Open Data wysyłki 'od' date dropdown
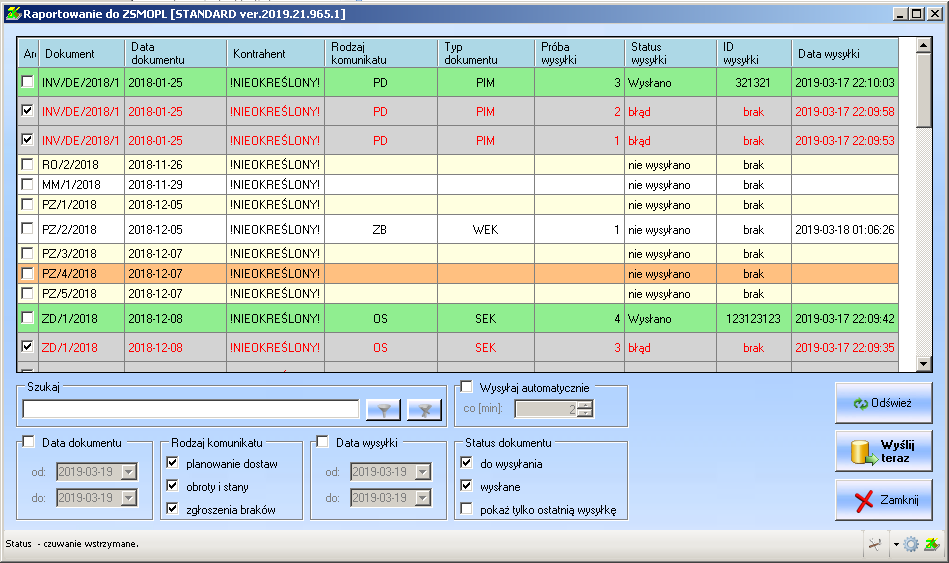This screenshot has height=563, width=949. tap(423, 472)
